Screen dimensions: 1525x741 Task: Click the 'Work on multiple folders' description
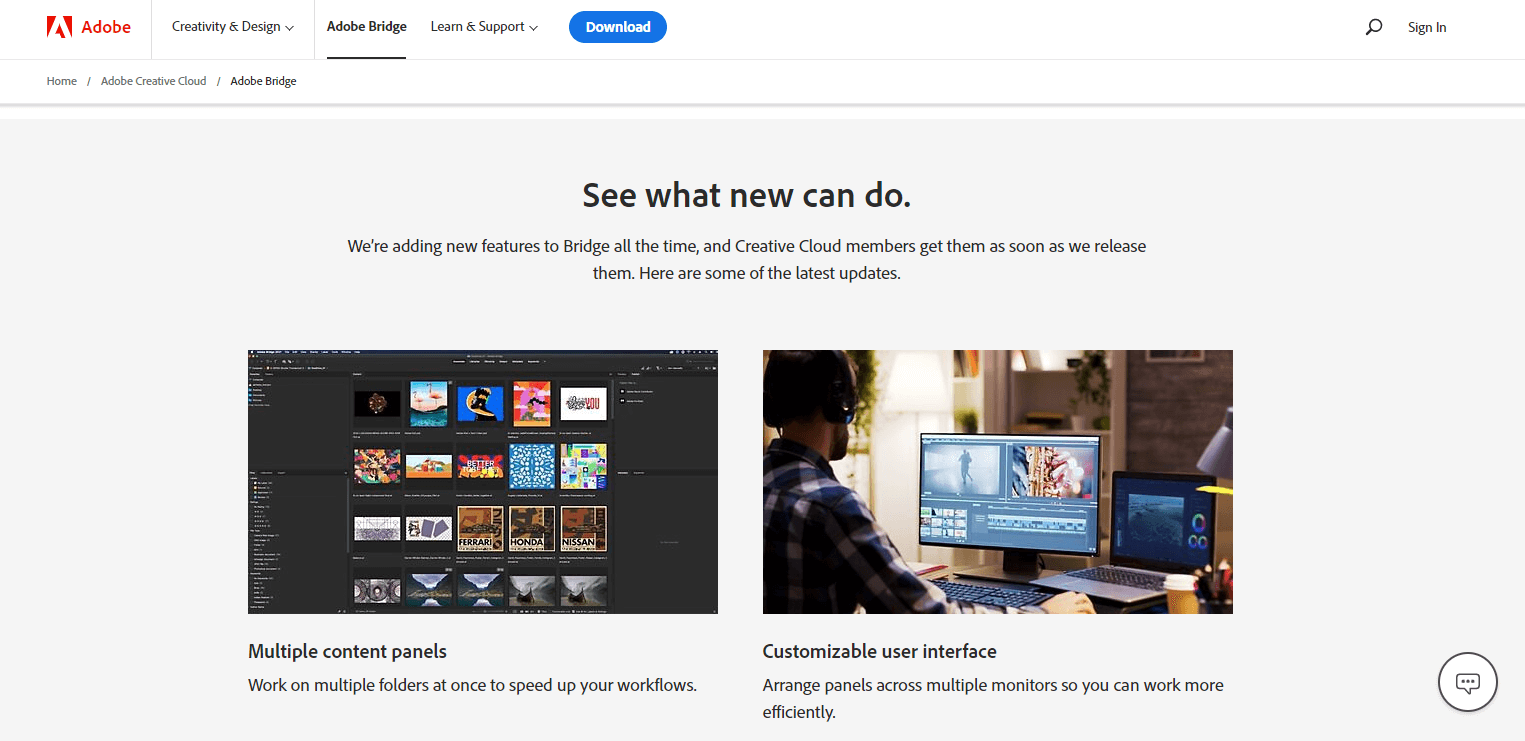(472, 685)
